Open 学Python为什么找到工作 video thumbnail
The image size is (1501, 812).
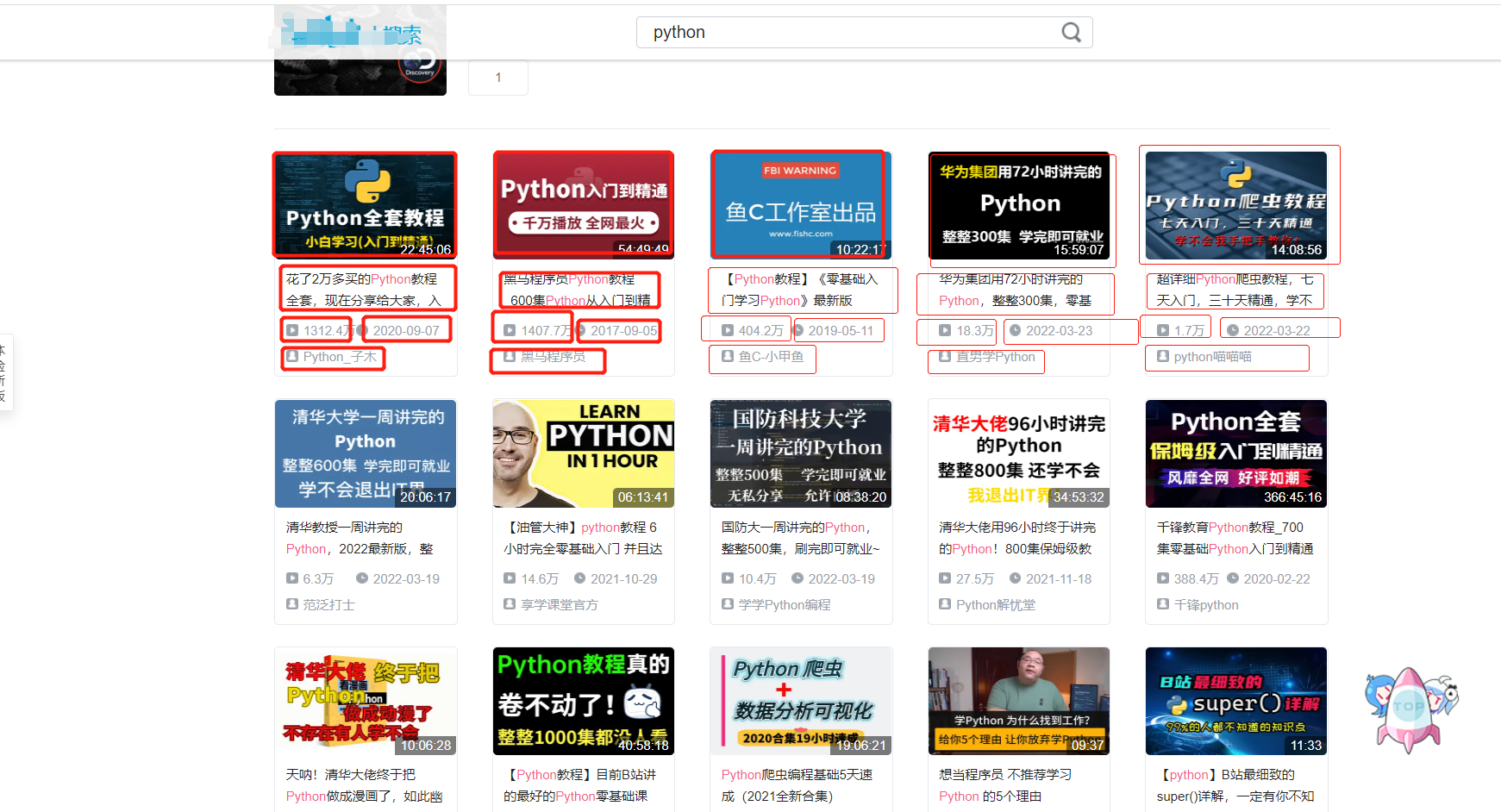pos(1019,701)
